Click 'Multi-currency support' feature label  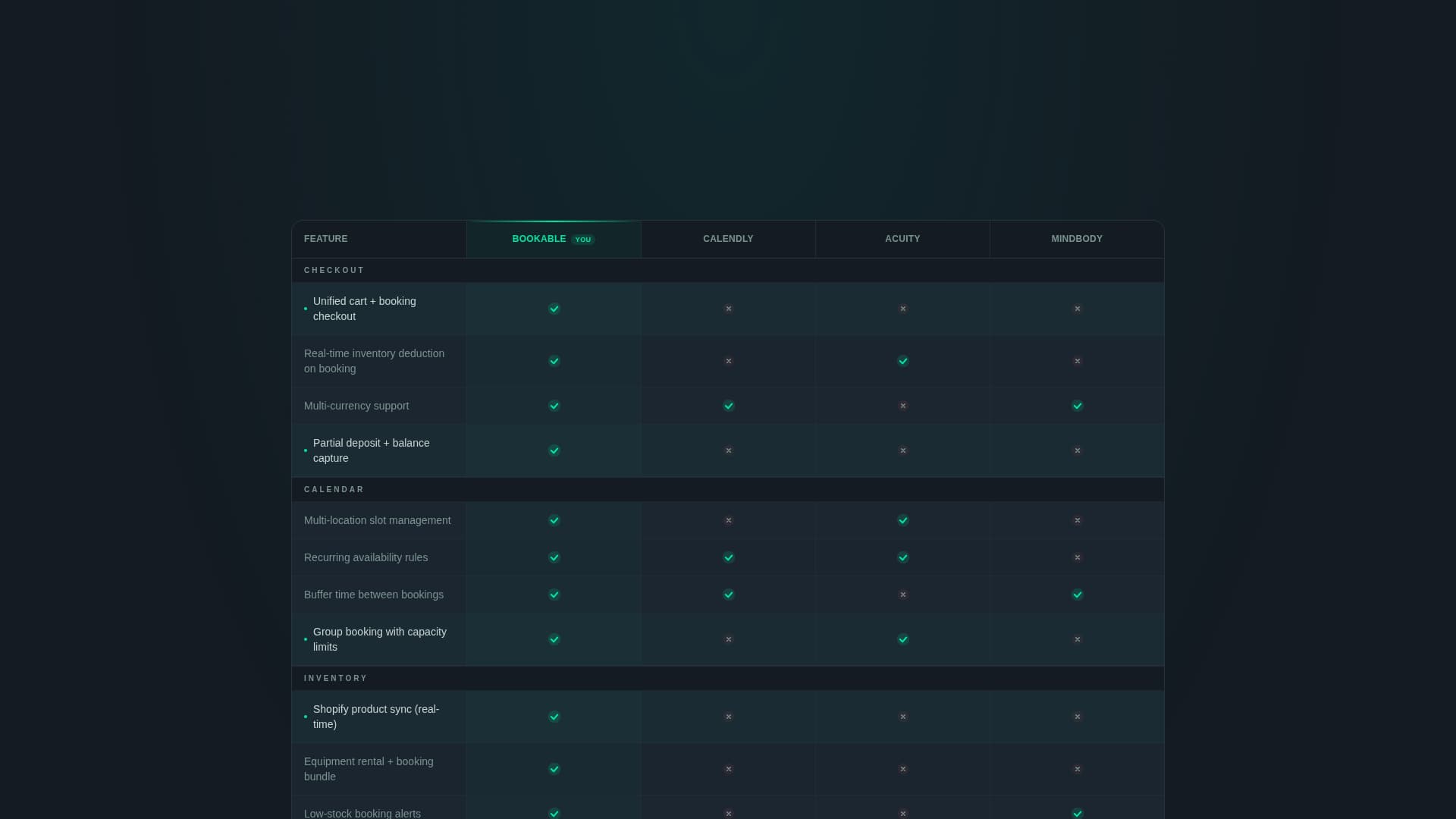(356, 406)
